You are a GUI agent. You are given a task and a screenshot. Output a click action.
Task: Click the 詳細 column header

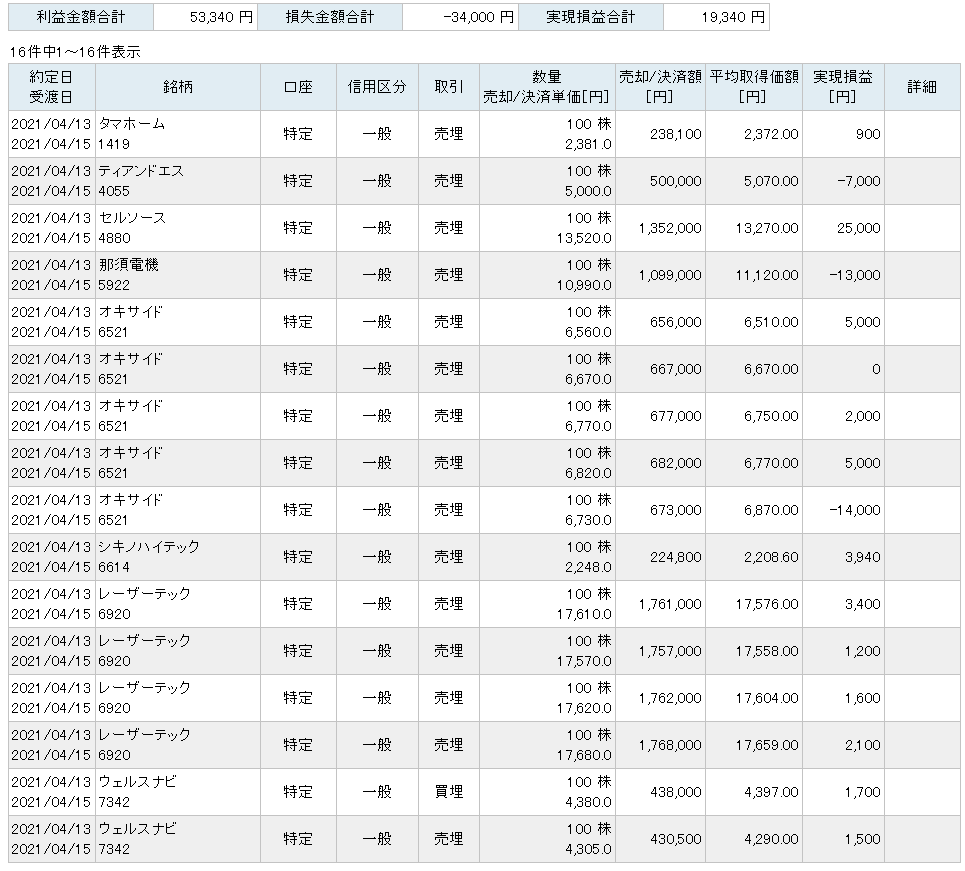[x=922, y=87]
